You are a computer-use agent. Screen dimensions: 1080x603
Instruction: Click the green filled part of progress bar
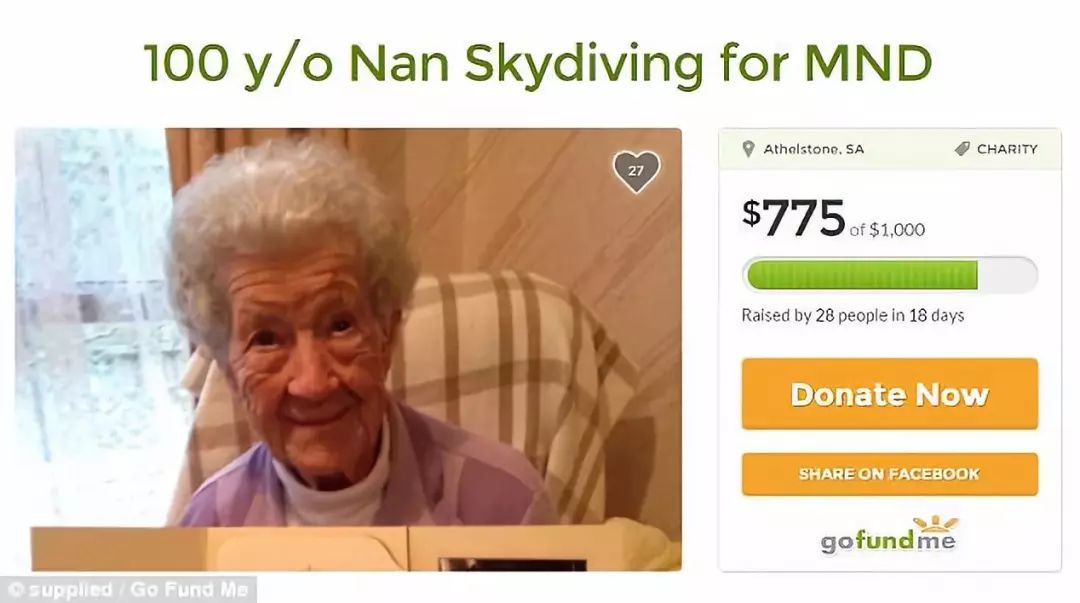862,275
